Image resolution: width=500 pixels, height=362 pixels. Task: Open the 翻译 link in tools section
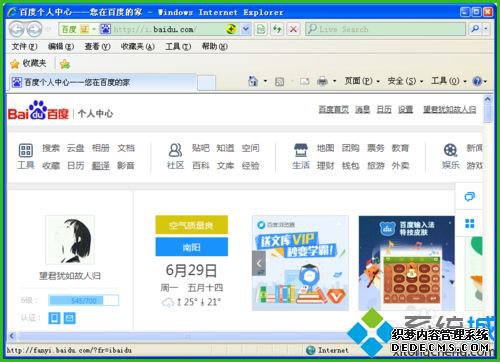[x=101, y=165]
